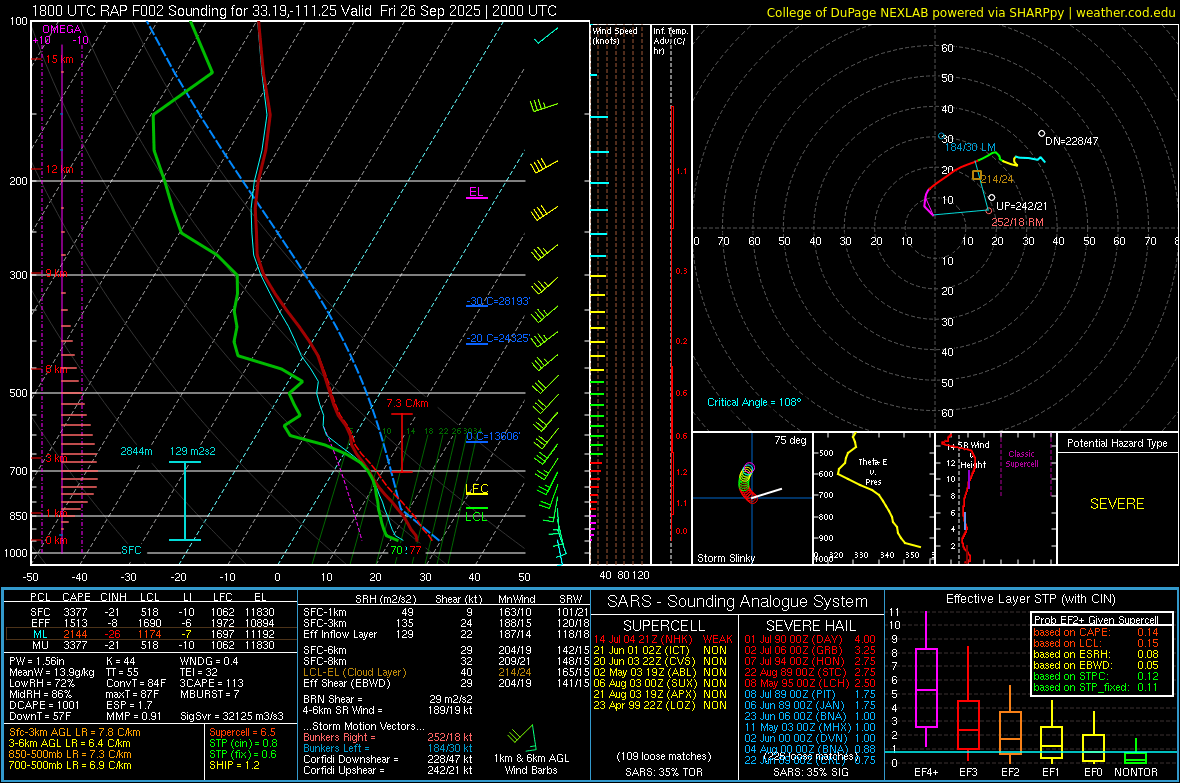This screenshot has height=783, width=1180.
Task: Click the colored storm slinky circles
Action: point(747,482)
